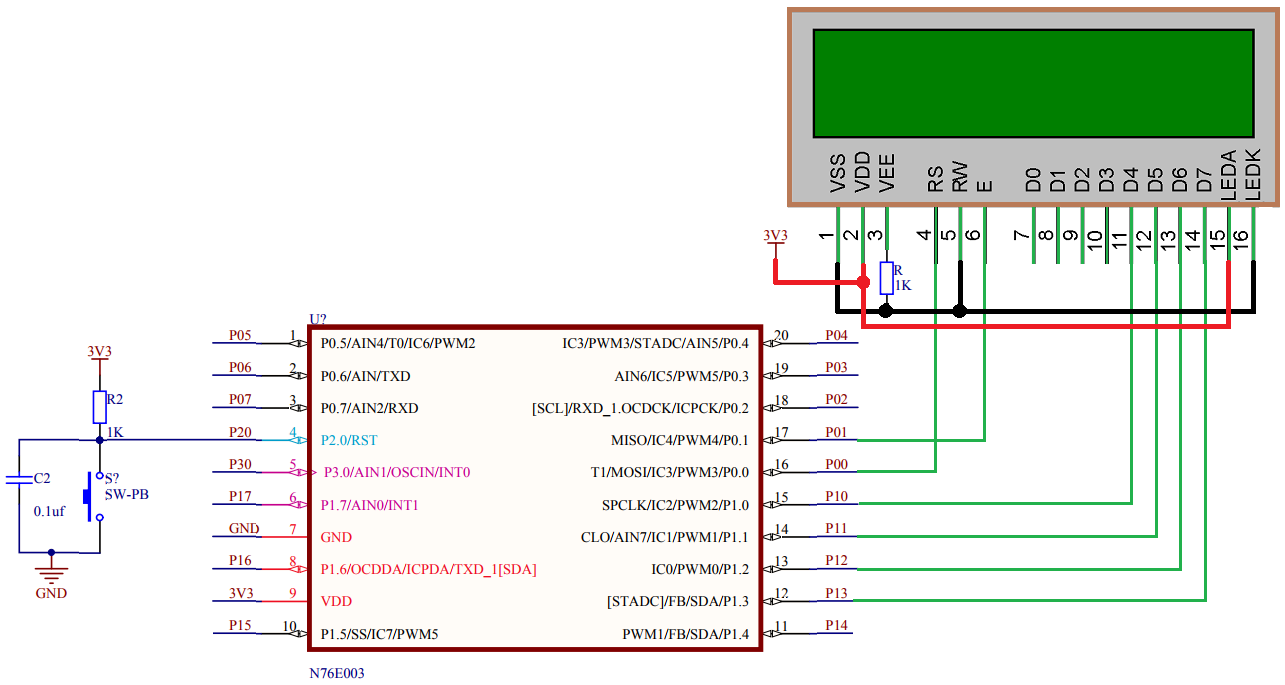Select the red 3V3 power port near LCD
1285x685 pixels.
click(x=775, y=237)
